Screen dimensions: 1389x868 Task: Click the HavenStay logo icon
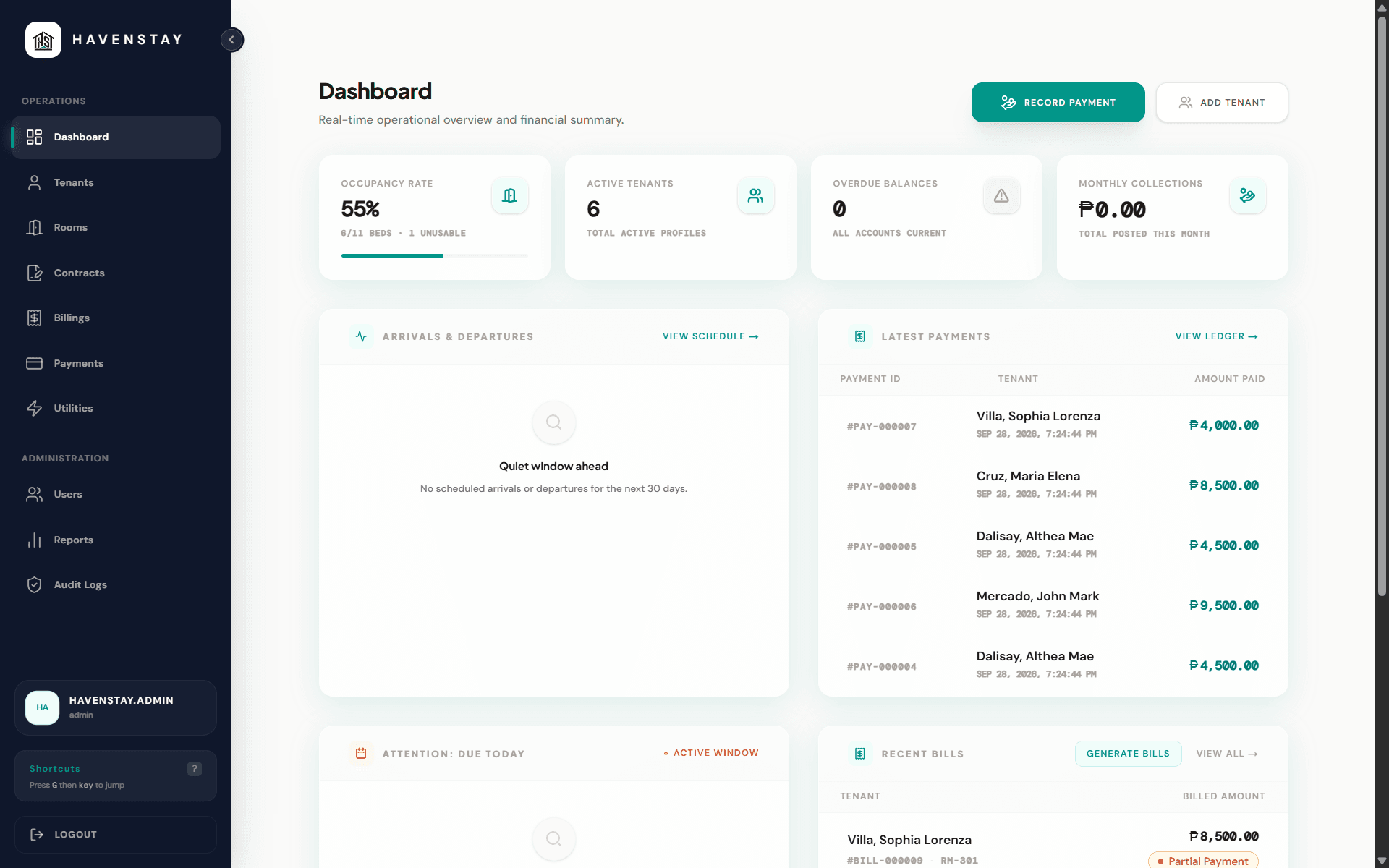[43, 40]
